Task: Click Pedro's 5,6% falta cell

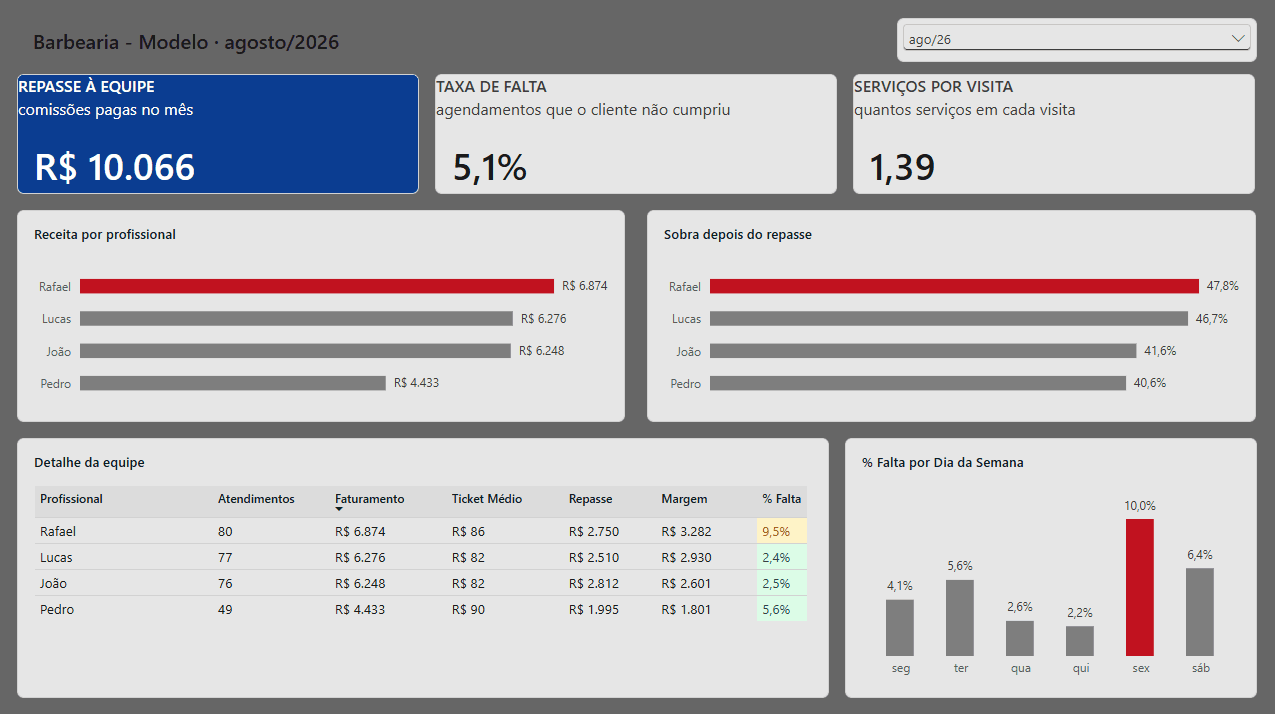Action: pos(782,610)
